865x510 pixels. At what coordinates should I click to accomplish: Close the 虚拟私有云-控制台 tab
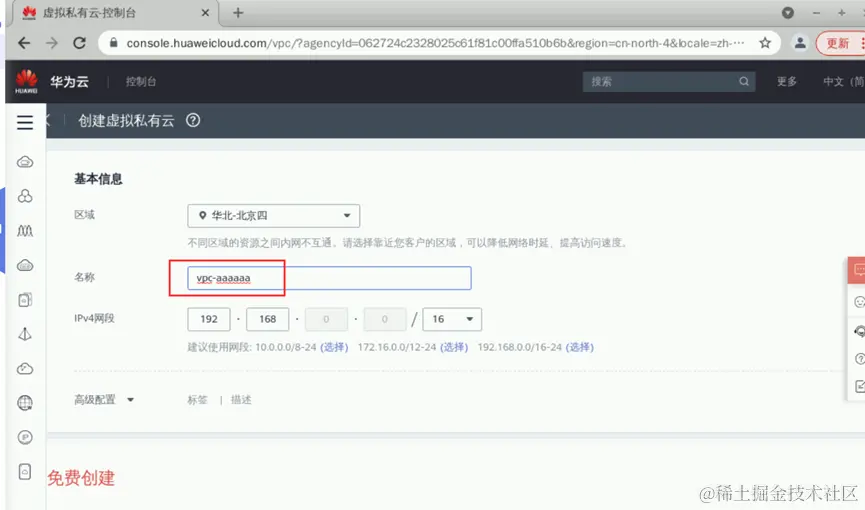[x=205, y=13]
